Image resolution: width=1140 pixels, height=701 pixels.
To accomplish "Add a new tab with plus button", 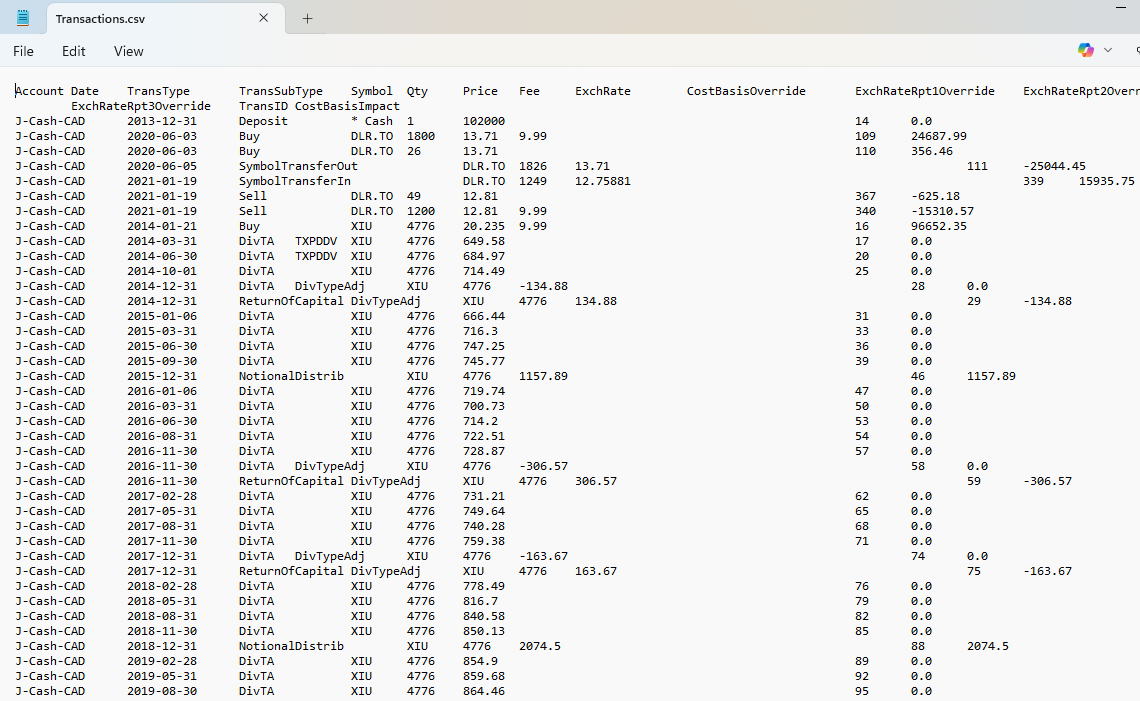I will (x=307, y=18).
